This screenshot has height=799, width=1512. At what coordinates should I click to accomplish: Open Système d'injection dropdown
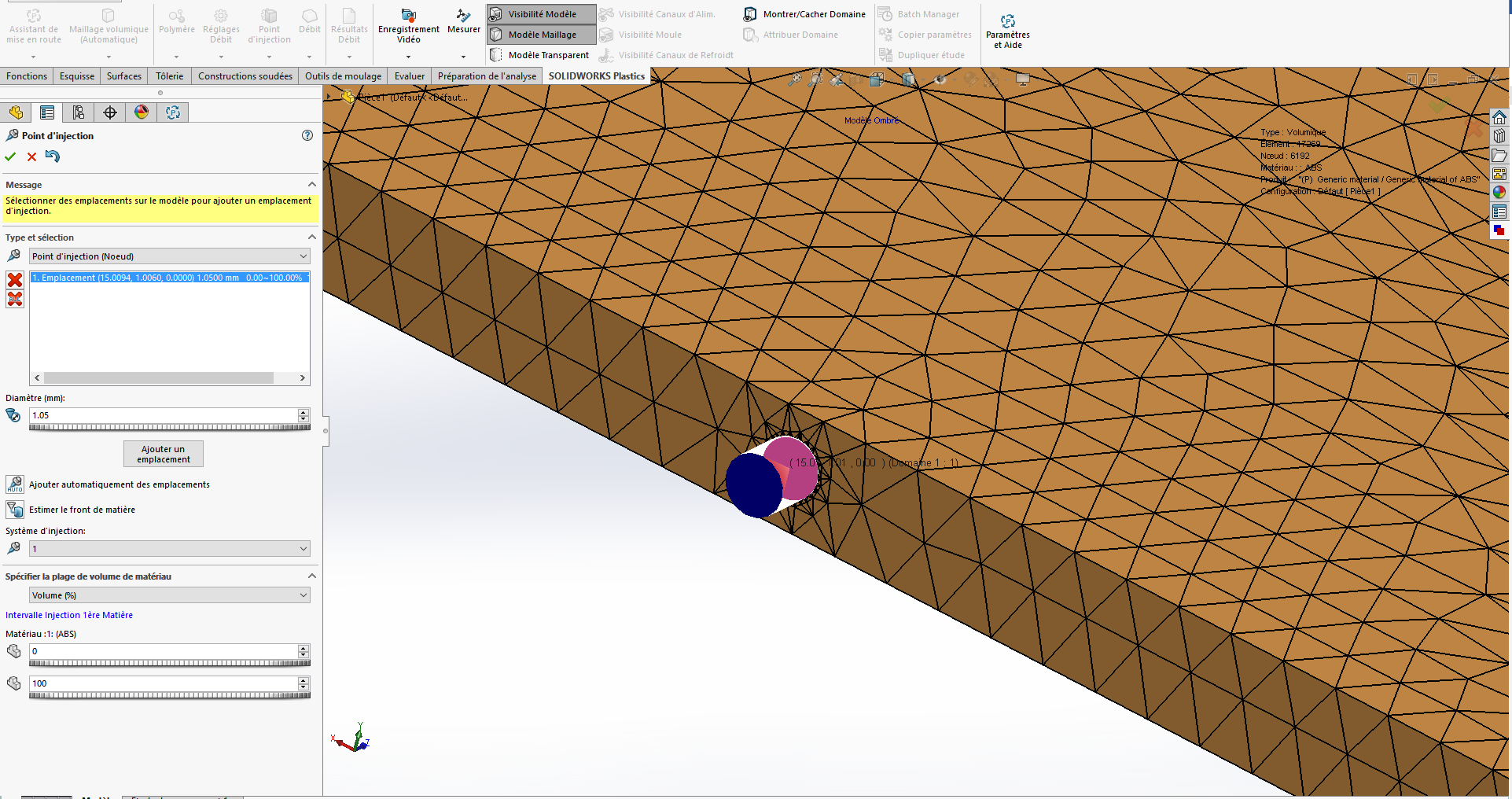tap(170, 549)
